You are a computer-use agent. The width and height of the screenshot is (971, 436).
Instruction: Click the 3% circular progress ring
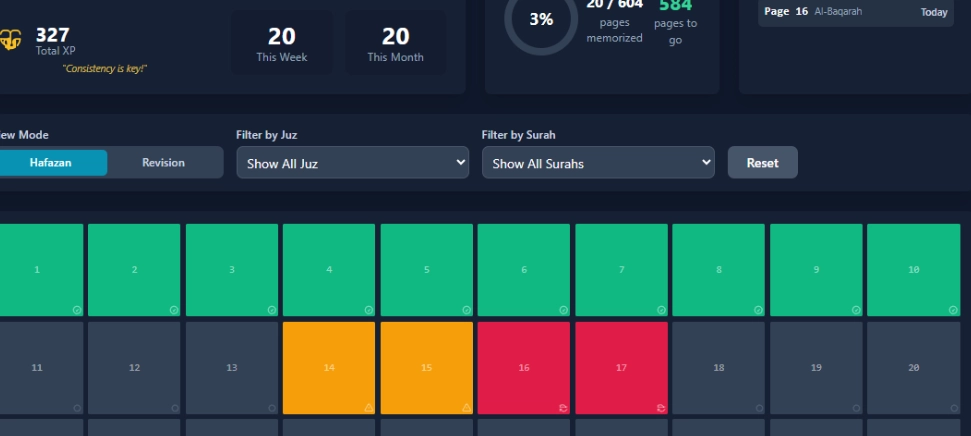tap(541, 19)
